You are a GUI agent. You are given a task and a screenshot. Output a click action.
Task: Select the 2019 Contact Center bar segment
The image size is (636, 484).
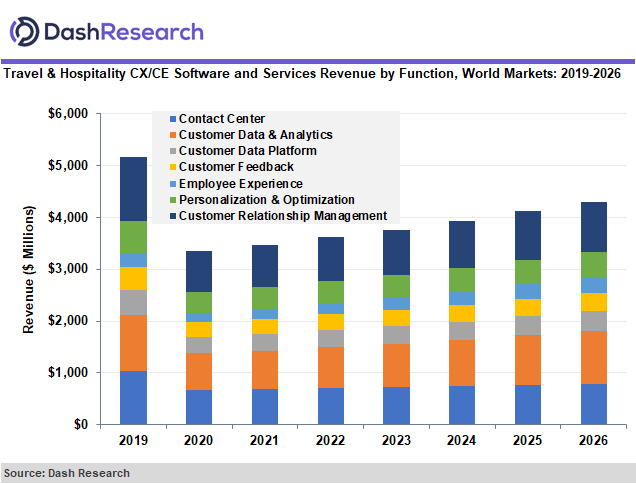[x=133, y=398]
